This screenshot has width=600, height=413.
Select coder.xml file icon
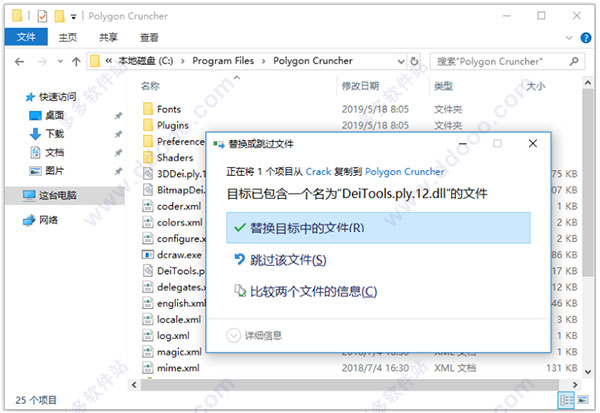[148, 206]
